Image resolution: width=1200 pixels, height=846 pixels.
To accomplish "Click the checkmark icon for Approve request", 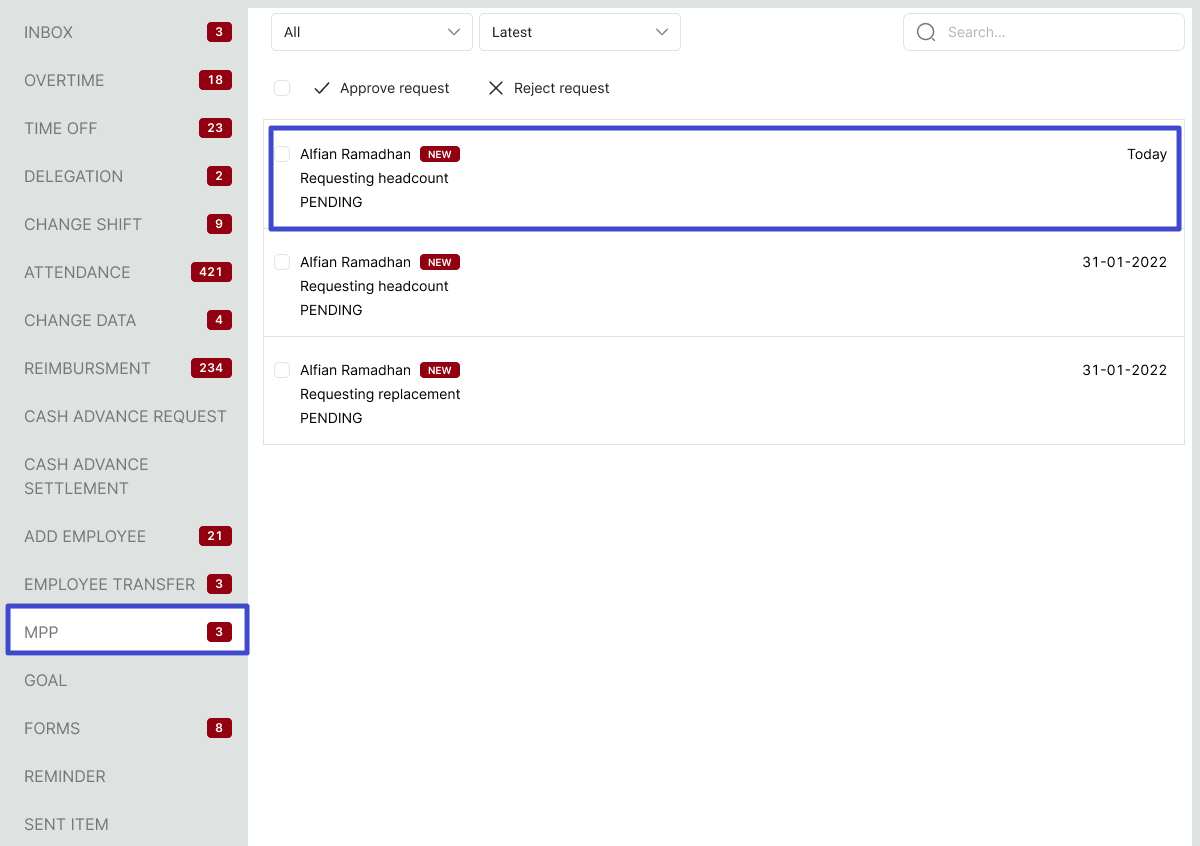I will click(322, 88).
